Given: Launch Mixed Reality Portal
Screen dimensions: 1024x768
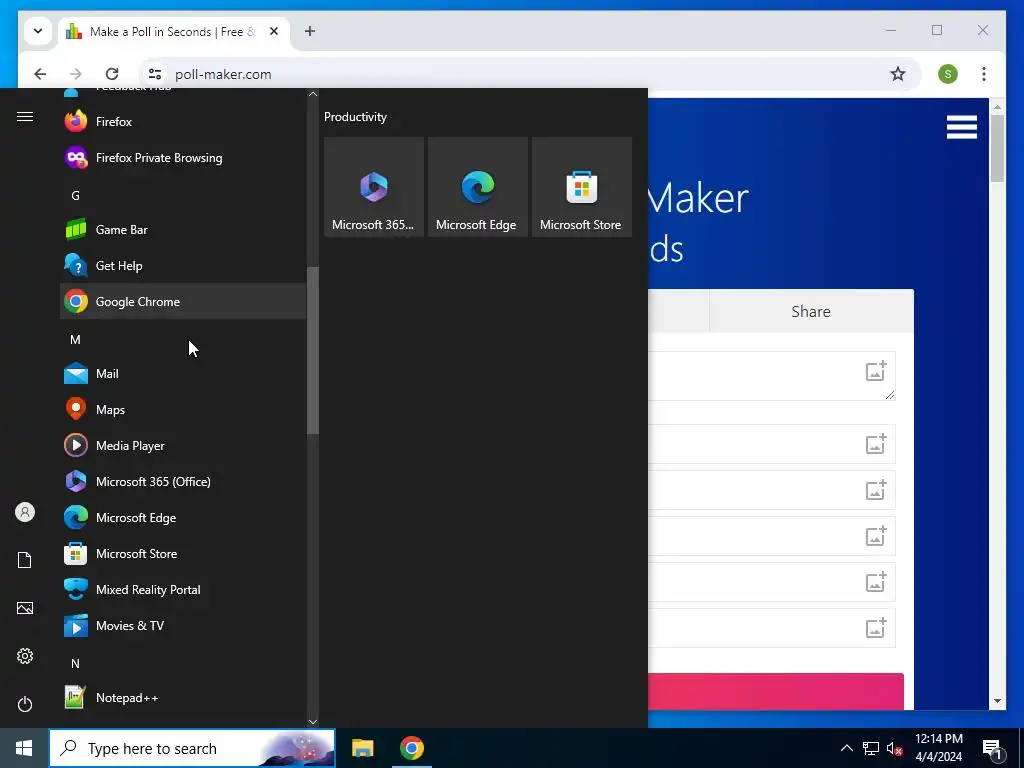Looking at the screenshot, I should coord(183,590).
